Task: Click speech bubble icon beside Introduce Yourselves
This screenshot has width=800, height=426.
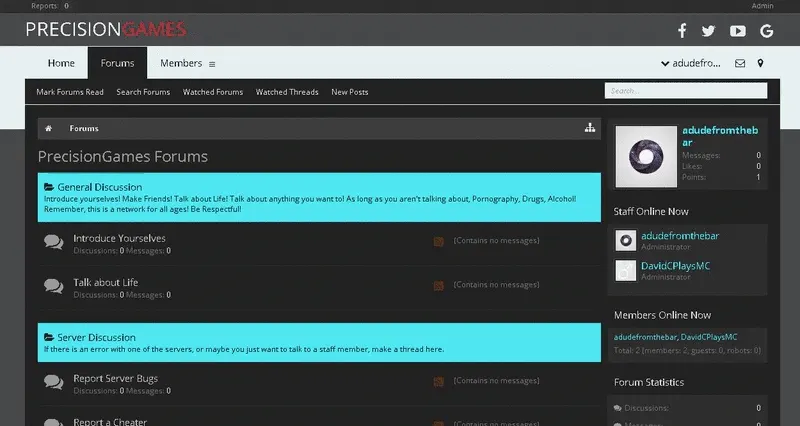Action: pyautogui.click(x=54, y=242)
